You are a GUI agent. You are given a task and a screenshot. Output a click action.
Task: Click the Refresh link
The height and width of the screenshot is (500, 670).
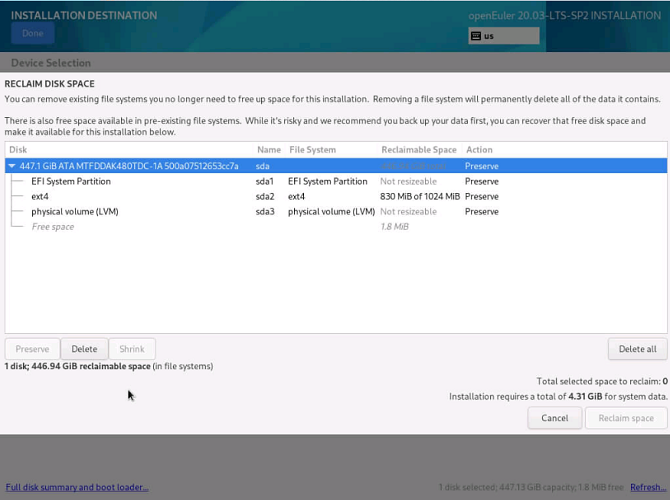646,487
